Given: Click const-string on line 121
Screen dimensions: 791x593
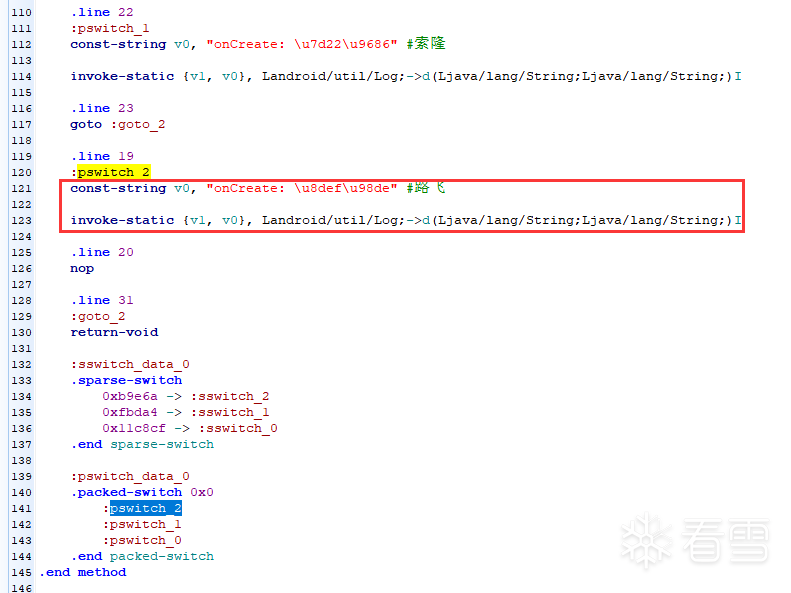Looking at the screenshot, I should [x=118, y=189].
